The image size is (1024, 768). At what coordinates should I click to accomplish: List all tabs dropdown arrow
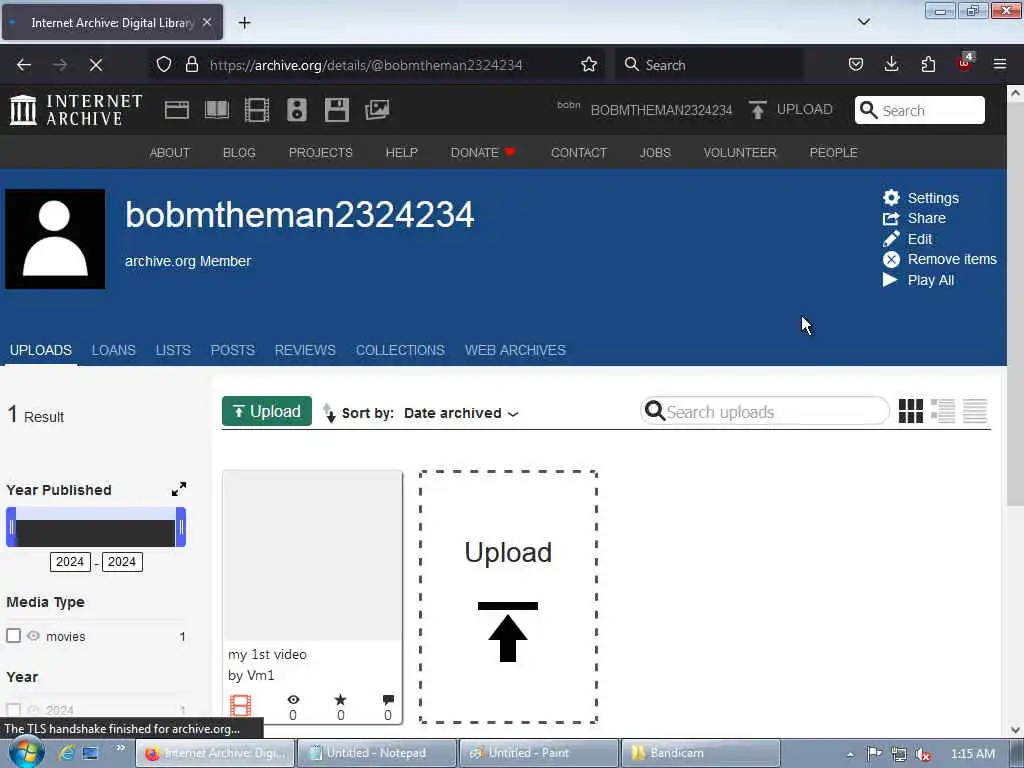point(863,22)
